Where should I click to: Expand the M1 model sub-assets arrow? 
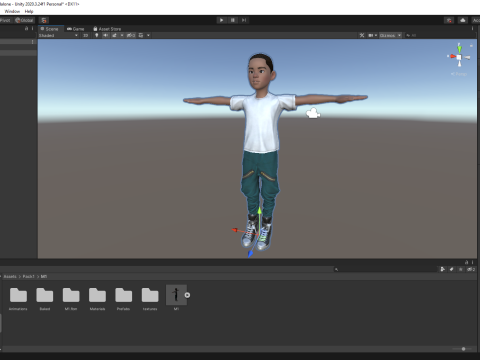click(x=187, y=295)
